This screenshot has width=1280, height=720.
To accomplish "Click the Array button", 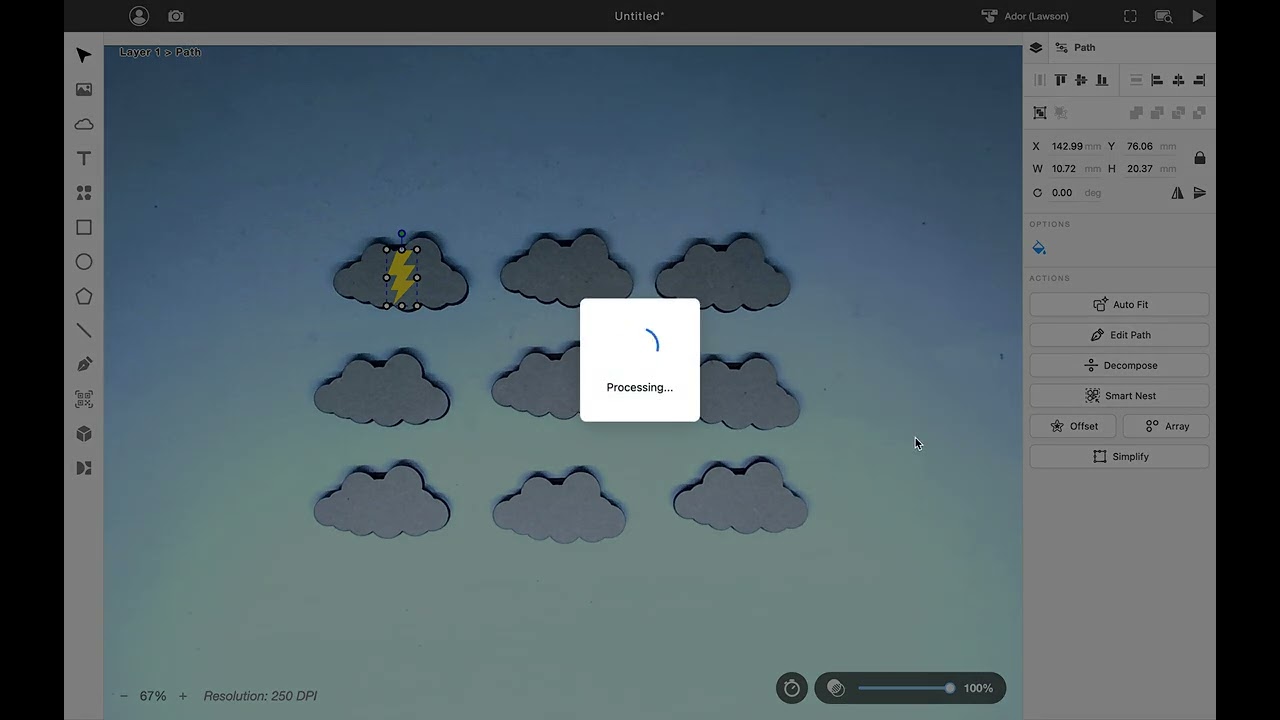I will tap(1166, 426).
